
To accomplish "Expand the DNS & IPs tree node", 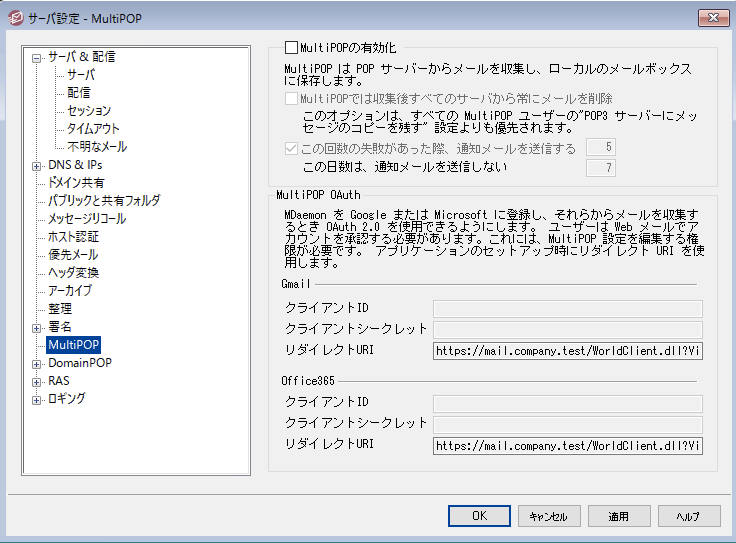I will (37, 165).
